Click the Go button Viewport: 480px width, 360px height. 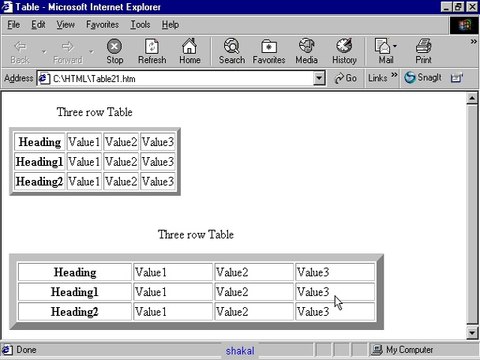346,78
